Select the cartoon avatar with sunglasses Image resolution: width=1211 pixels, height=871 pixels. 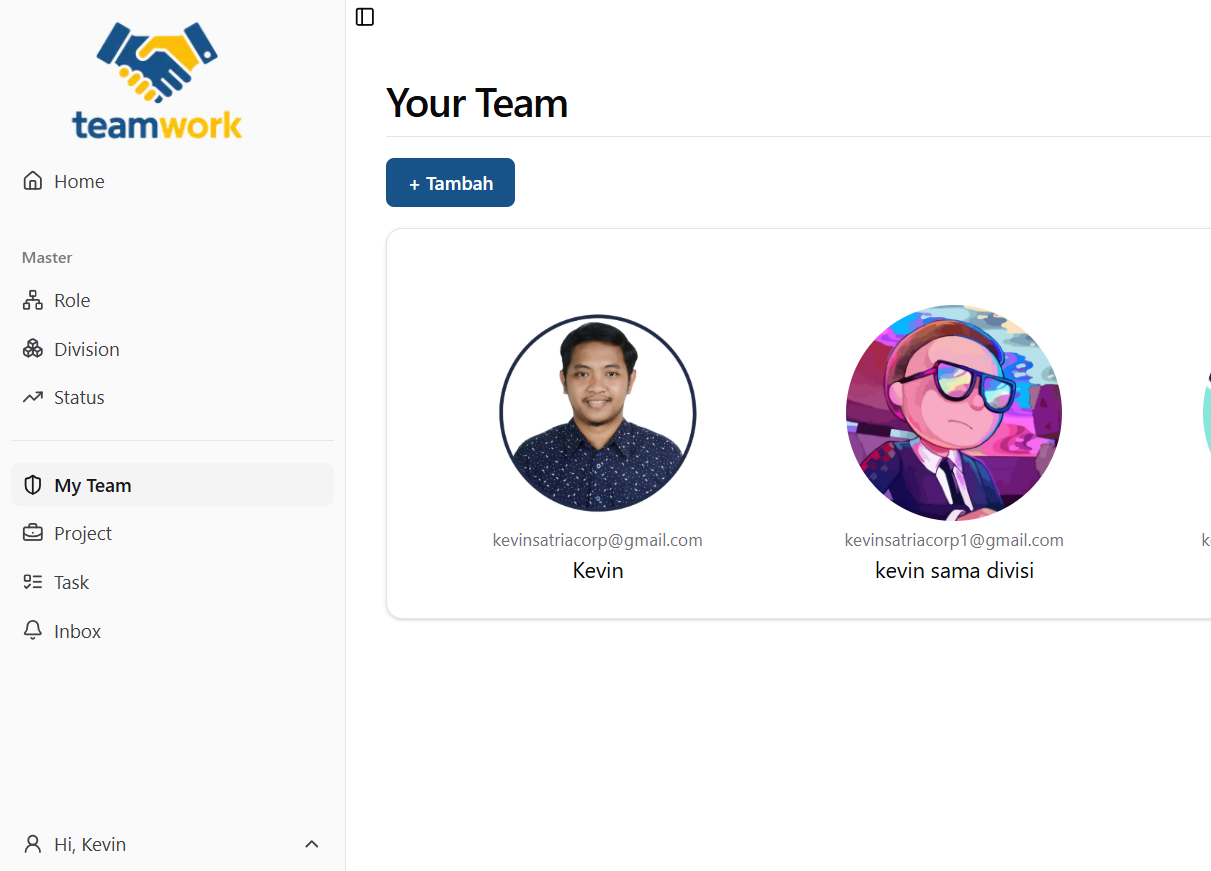pos(954,413)
